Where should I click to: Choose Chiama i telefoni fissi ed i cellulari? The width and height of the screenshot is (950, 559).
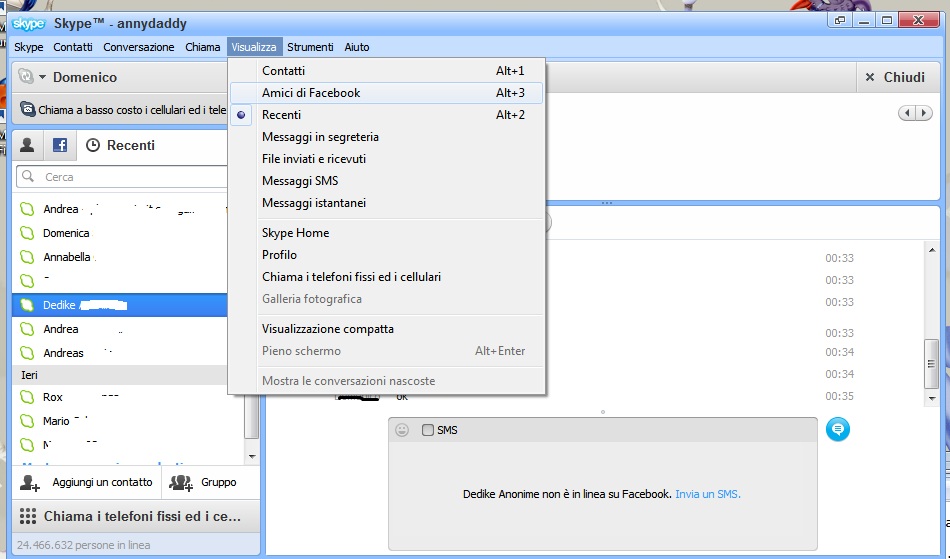coord(387,277)
